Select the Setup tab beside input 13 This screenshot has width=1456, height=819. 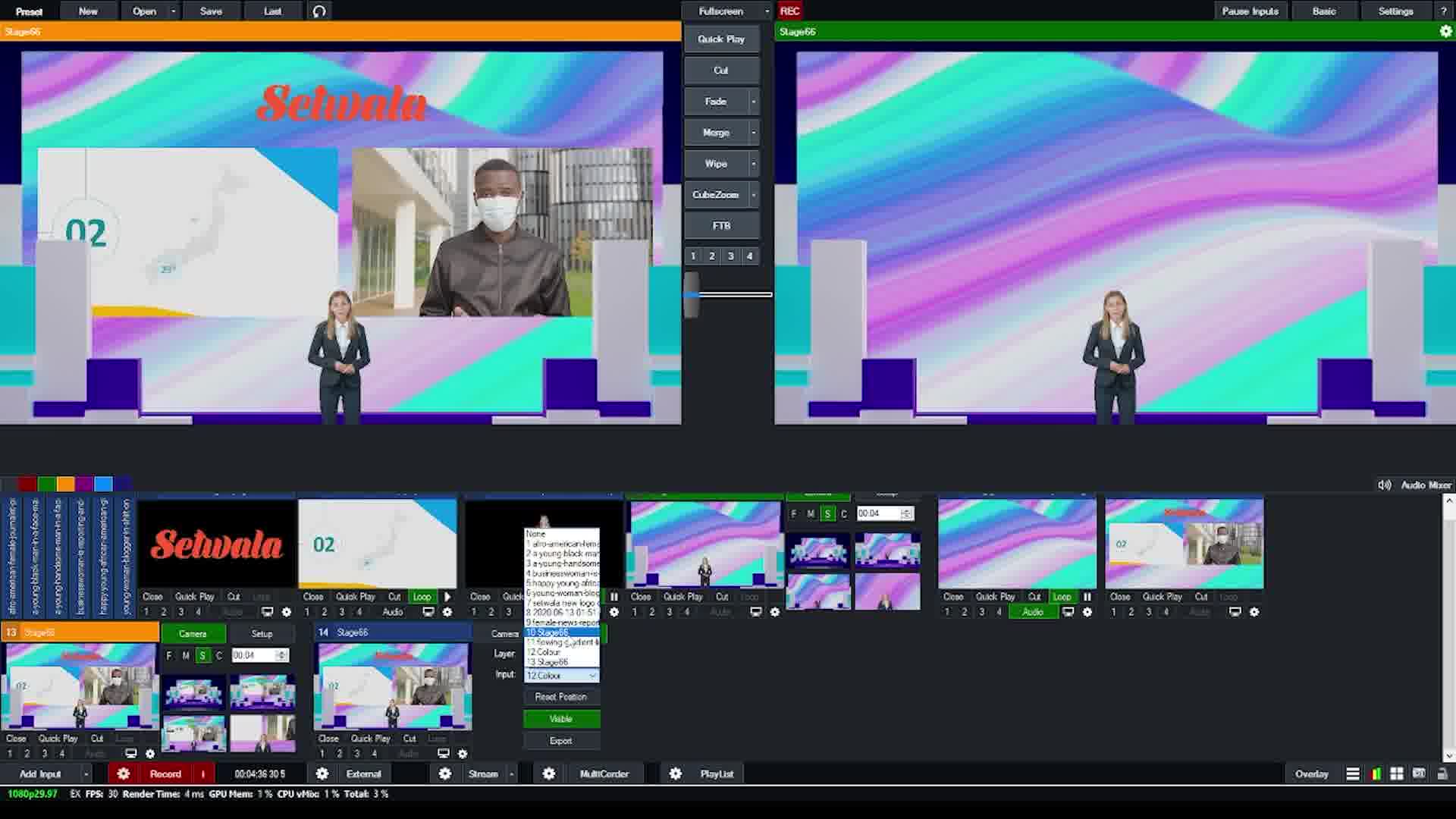click(x=262, y=633)
